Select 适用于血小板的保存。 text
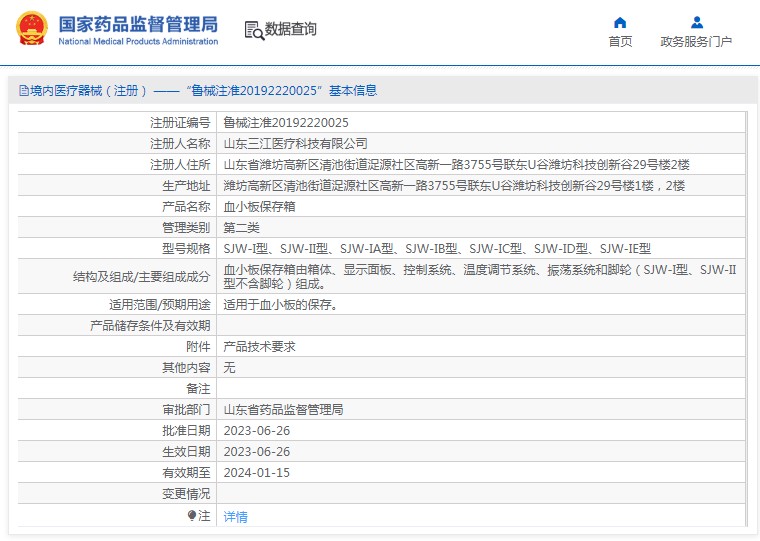 (281, 304)
